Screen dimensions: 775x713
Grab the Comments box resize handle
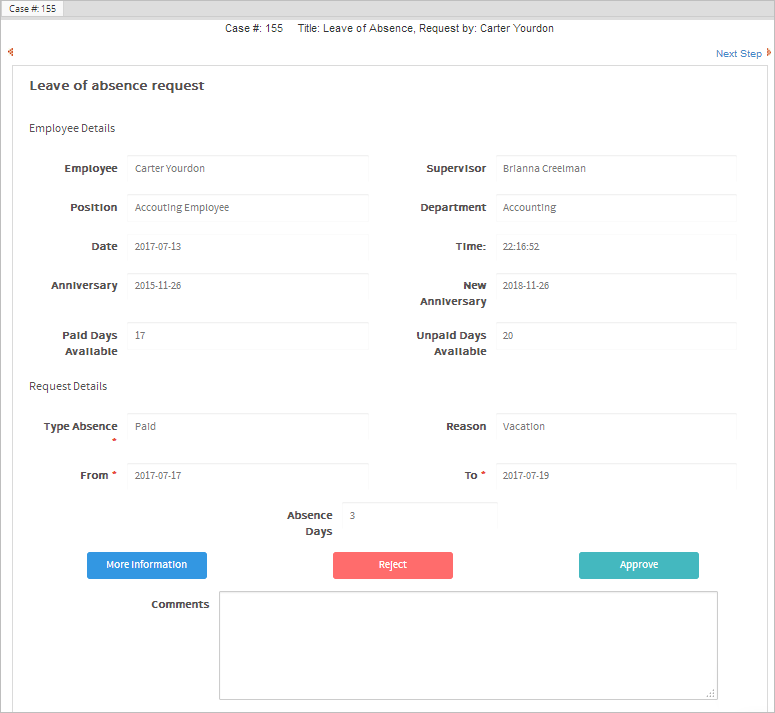point(711,693)
